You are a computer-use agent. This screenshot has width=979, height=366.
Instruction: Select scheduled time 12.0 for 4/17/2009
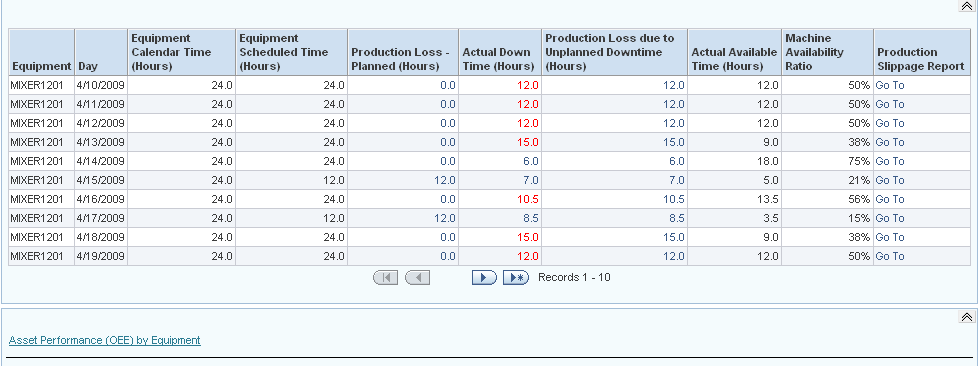point(291,219)
